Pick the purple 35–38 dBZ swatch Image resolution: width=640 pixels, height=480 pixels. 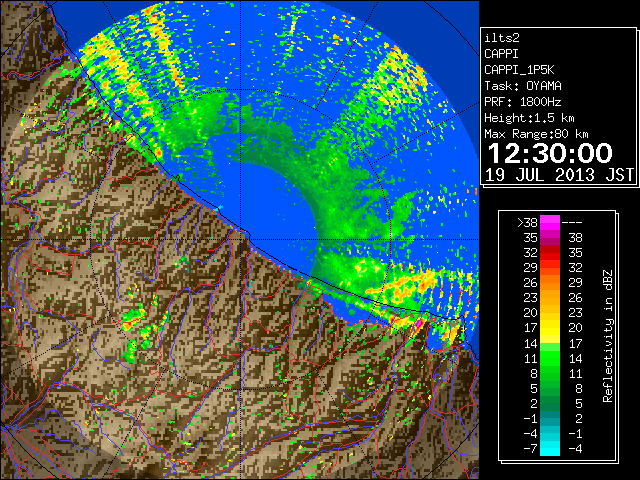pyautogui.click(x=550, y=238)
